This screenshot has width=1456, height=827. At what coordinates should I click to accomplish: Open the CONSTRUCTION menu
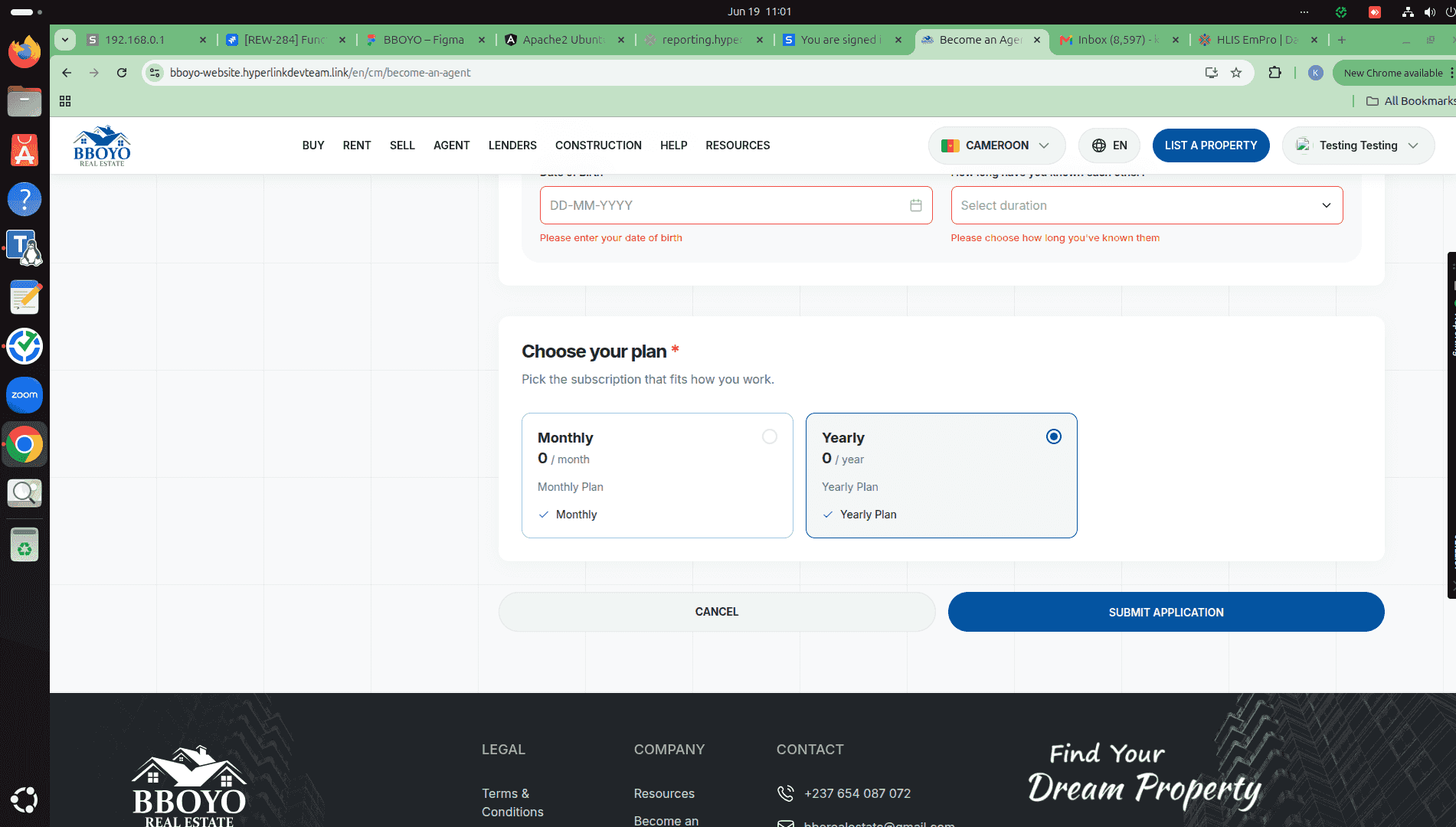(x=598, y=145)
